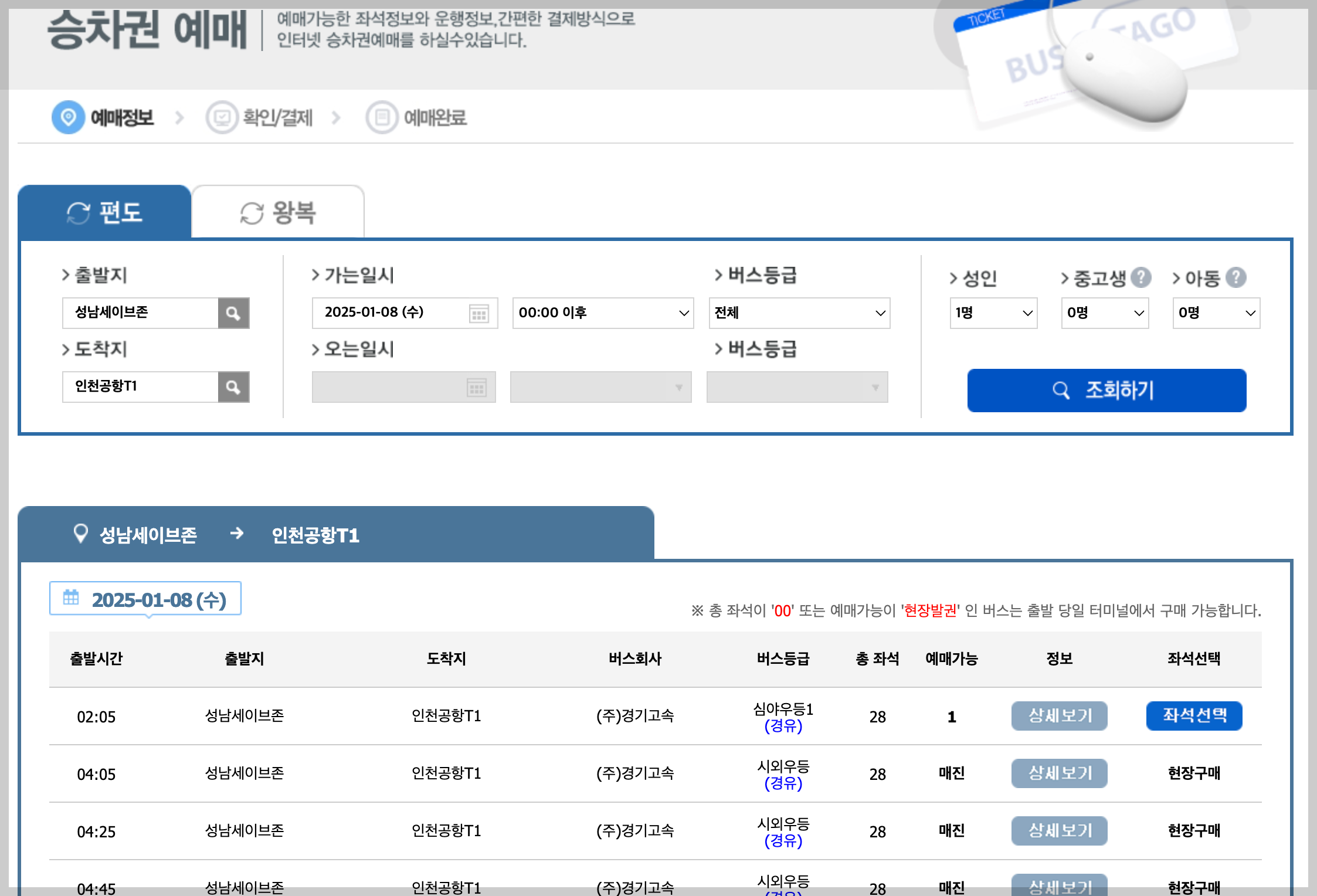Viewport: 1317px width, 896px height.
Task: Select the 편도 one-way tab
Action: coord(104,212)
